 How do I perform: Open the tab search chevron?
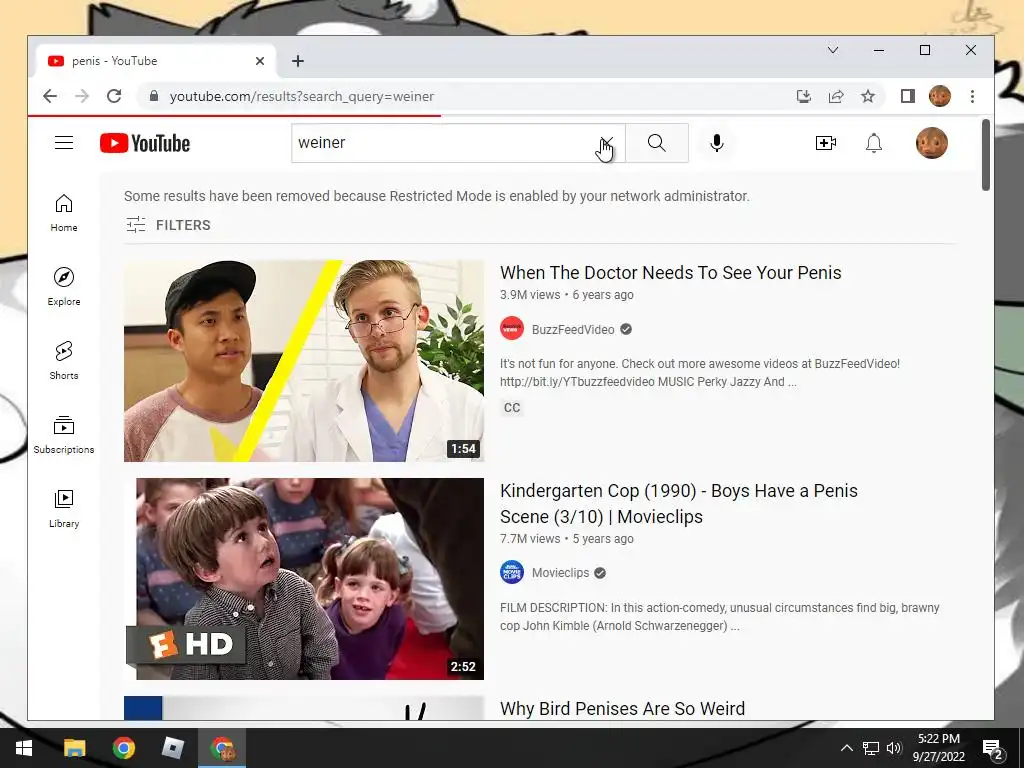click(x=833, y=50)
